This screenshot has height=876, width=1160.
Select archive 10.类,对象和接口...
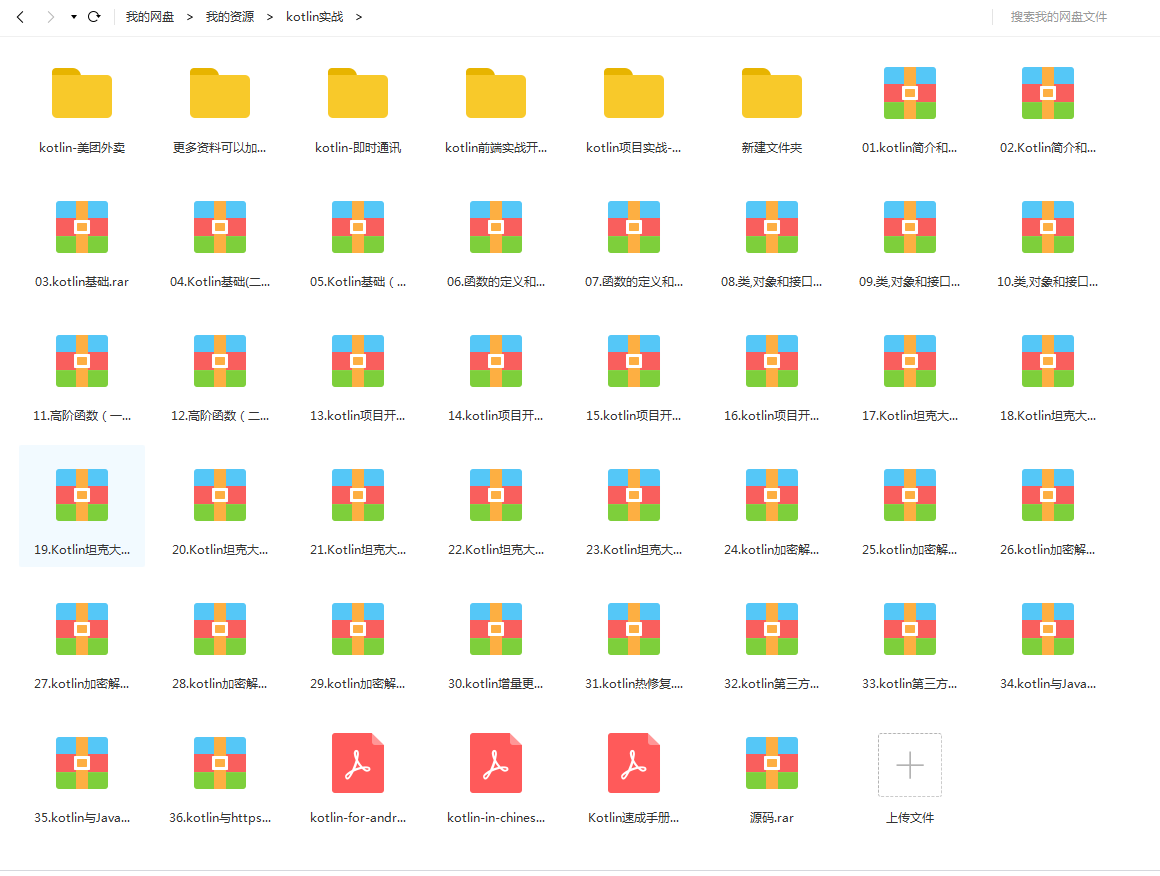[1048, 227]
